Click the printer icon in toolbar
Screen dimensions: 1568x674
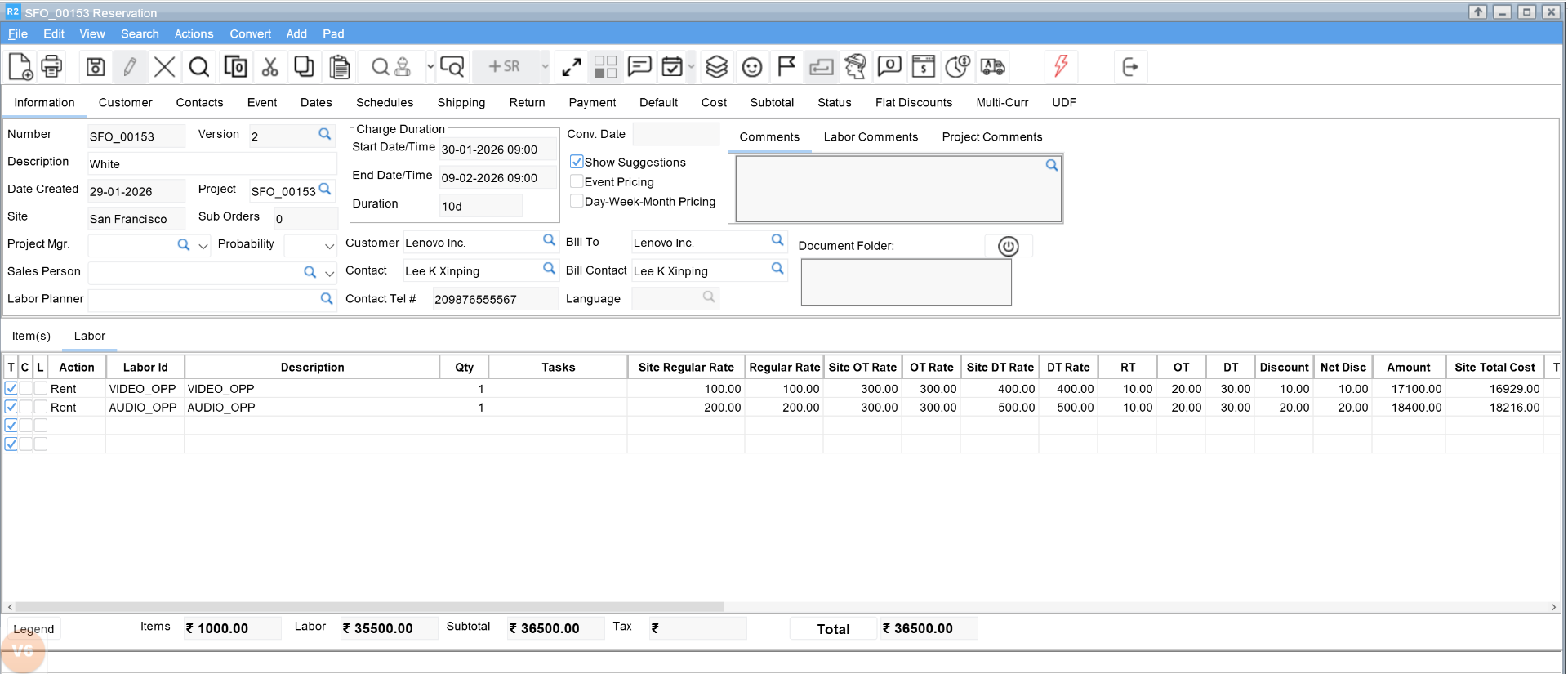point(51,66)
